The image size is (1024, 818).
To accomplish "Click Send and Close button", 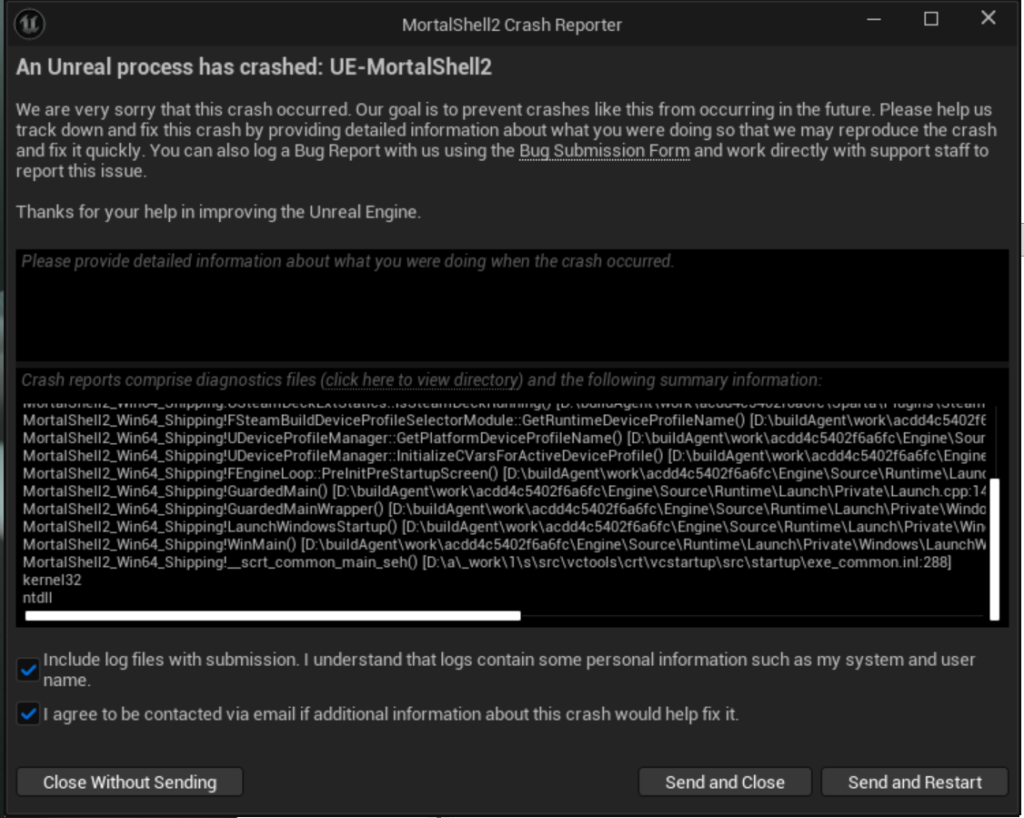I will [x=725, y=782].
